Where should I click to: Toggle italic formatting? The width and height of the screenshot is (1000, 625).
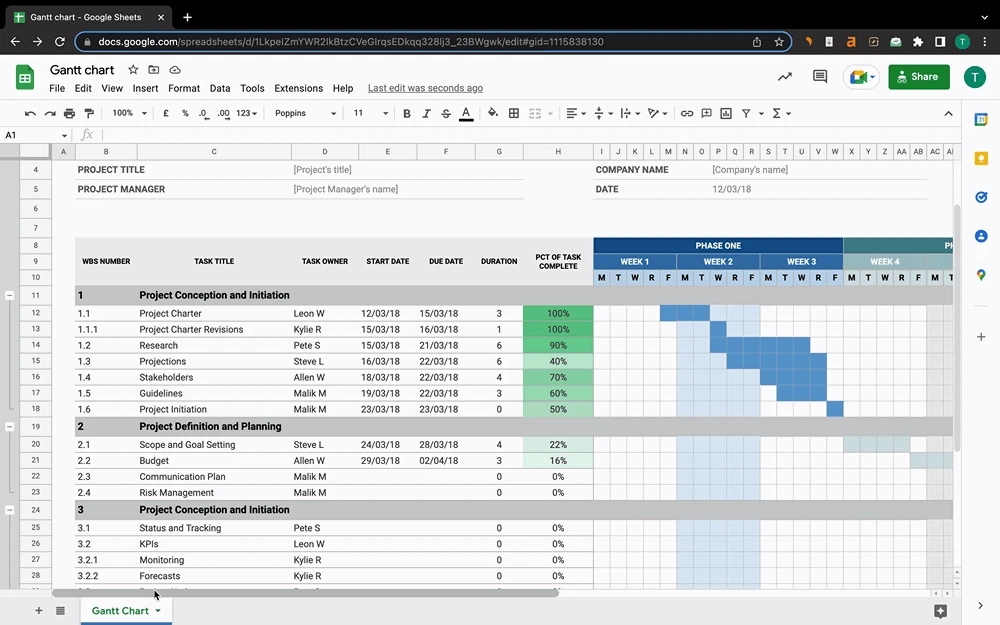[426, 114]
